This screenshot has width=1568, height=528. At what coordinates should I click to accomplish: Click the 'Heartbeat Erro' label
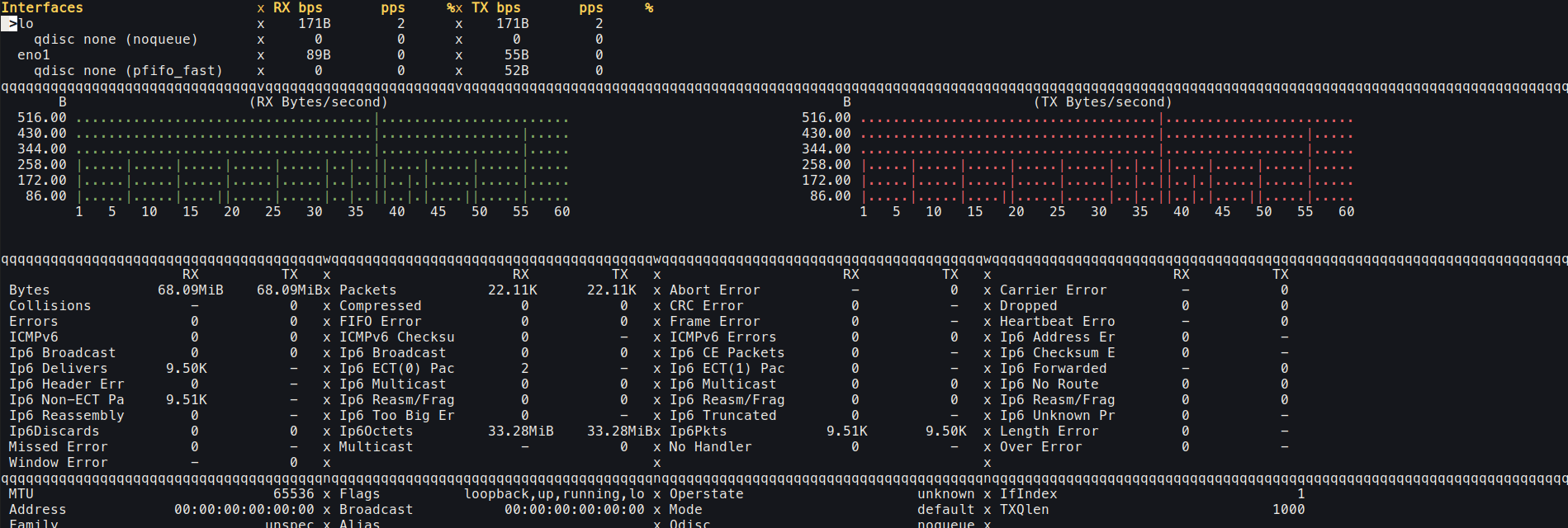[1058, 322]
